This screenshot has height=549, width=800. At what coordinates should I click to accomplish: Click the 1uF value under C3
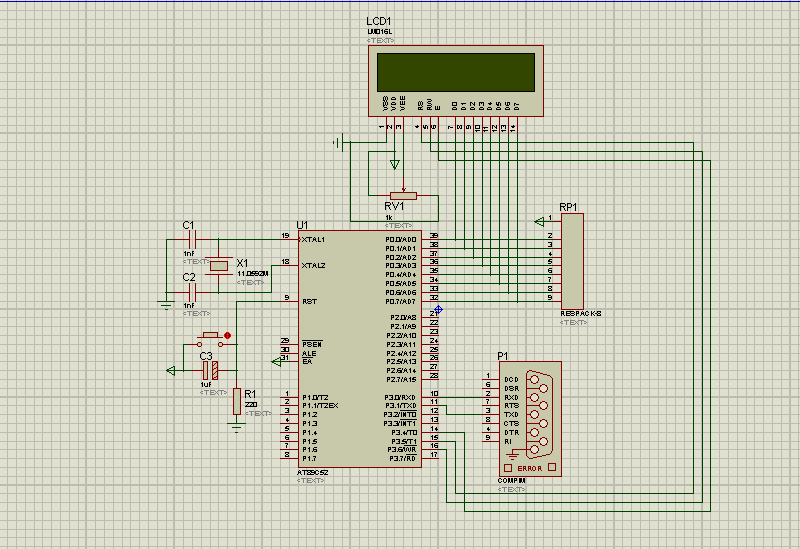[x=206, y=384]
